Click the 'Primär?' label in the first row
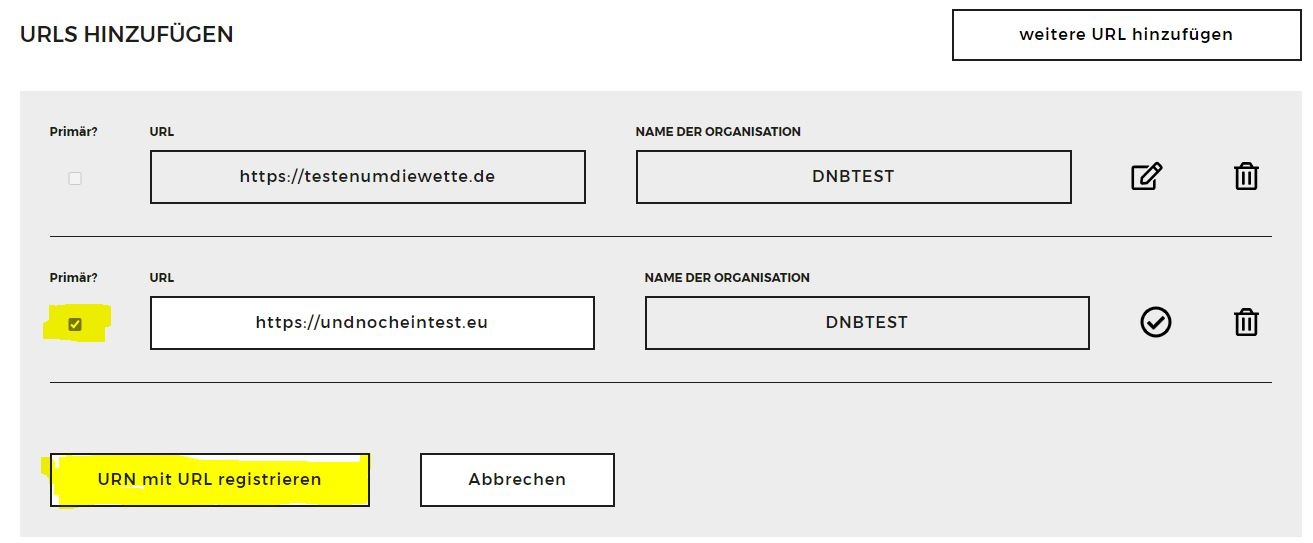The image size is (1313, 543). (74, 132)
